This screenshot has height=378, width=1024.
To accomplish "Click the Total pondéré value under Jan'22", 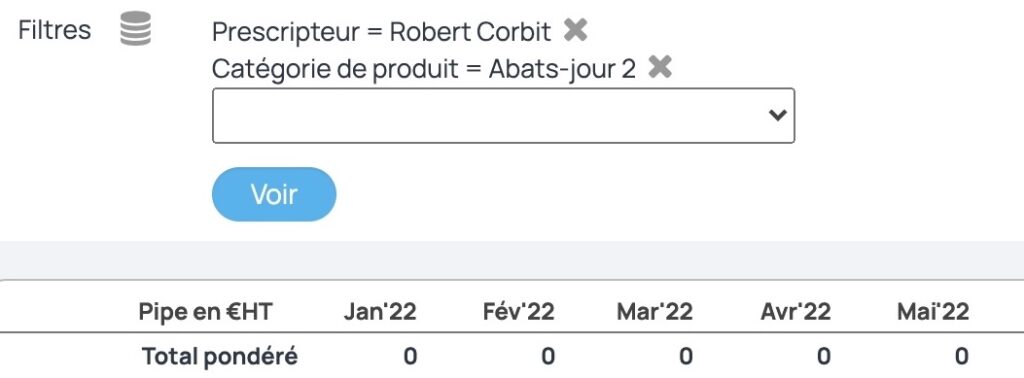I will (410, 356).
